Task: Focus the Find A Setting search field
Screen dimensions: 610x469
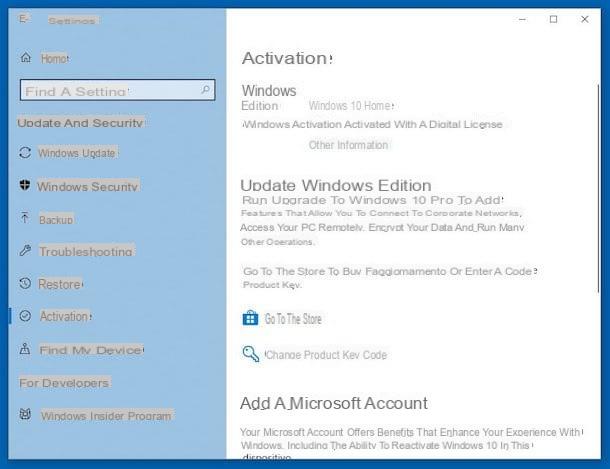Action: pyautogui.click(x=117, y=90)
